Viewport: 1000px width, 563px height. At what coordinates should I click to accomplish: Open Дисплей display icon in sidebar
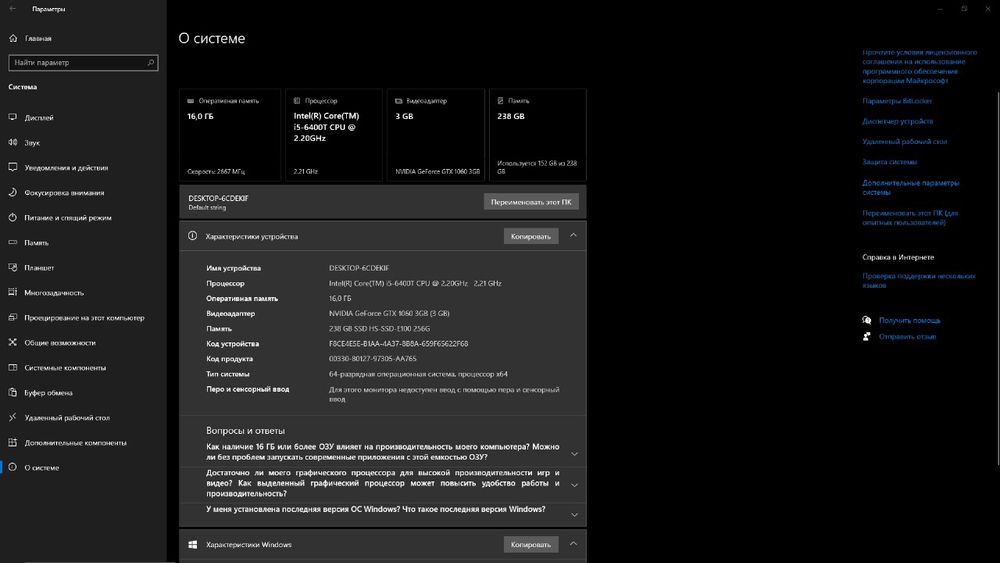[13, 117]
